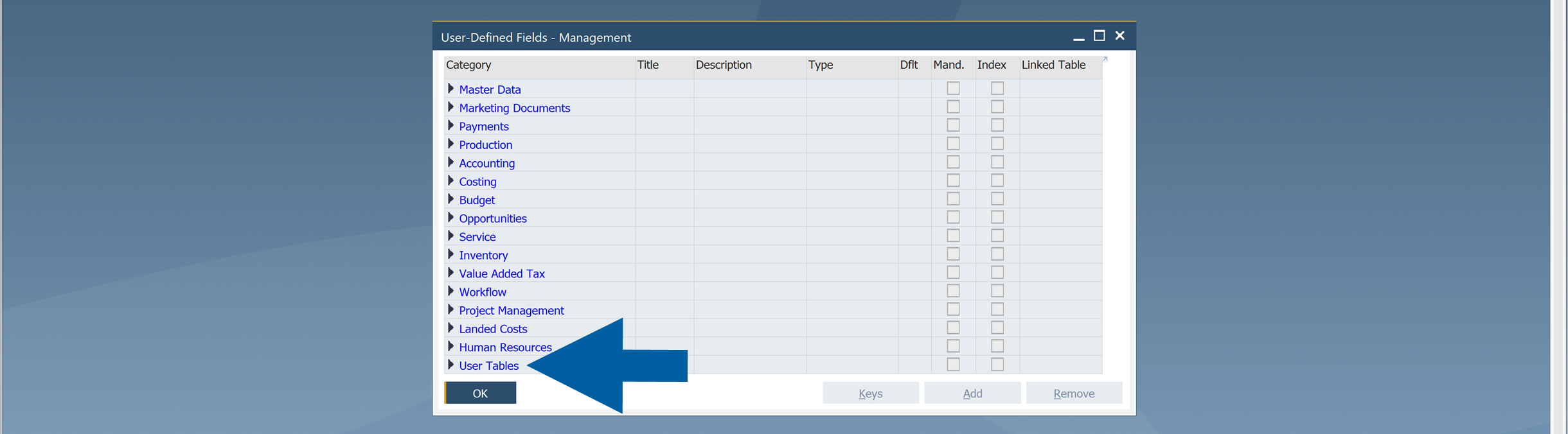Tick Mand. checkbox in Marketing Documents row

[953, 107]
